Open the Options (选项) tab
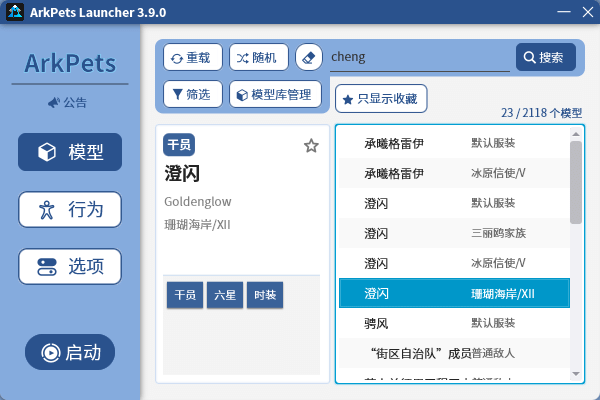This screenshot has width=600, height=400. [70, 267]
